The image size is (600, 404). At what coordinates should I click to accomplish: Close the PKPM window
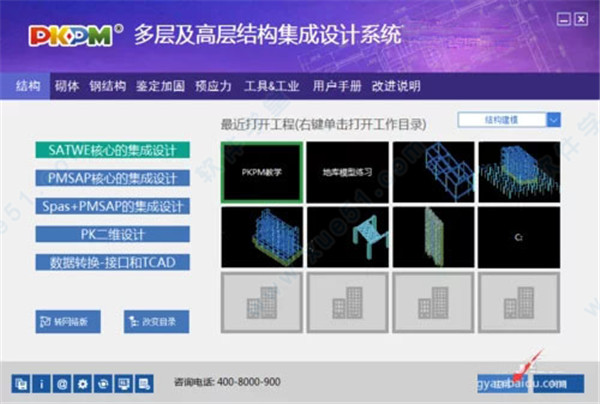pyautogui.click(x=581, y=19)
